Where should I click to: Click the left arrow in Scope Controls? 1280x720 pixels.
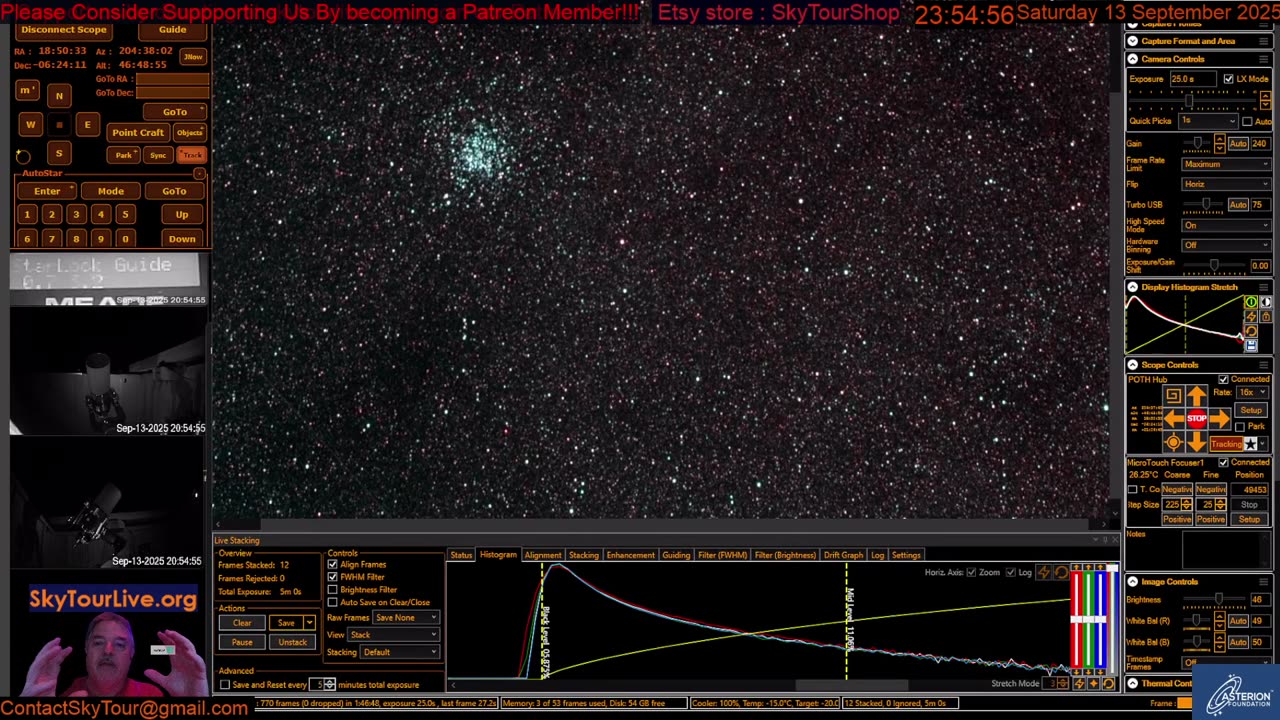tap(1173, 419)
